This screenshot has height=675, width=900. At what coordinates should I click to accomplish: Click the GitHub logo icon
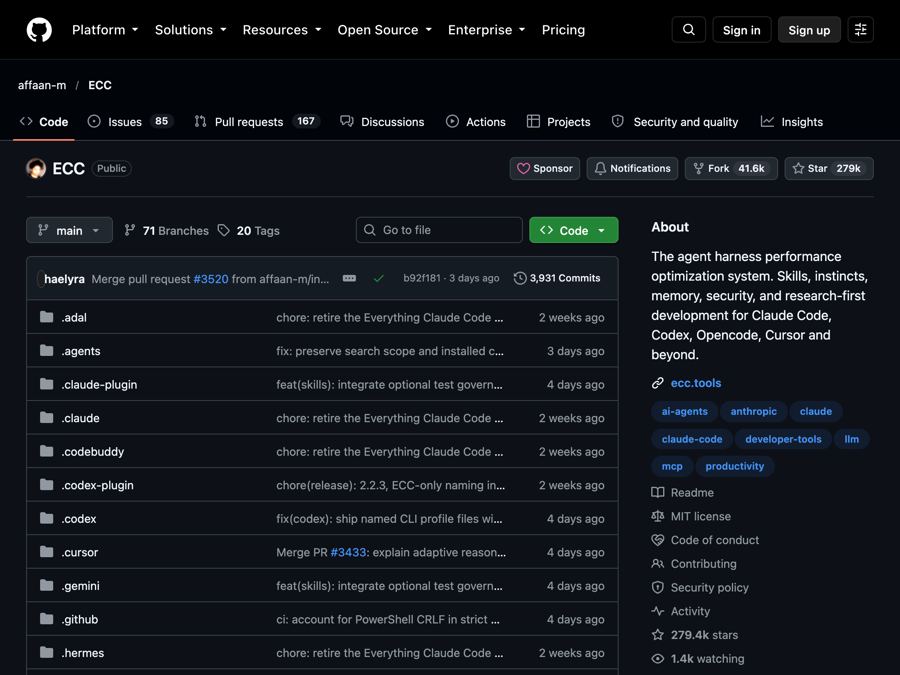[39, 30]
